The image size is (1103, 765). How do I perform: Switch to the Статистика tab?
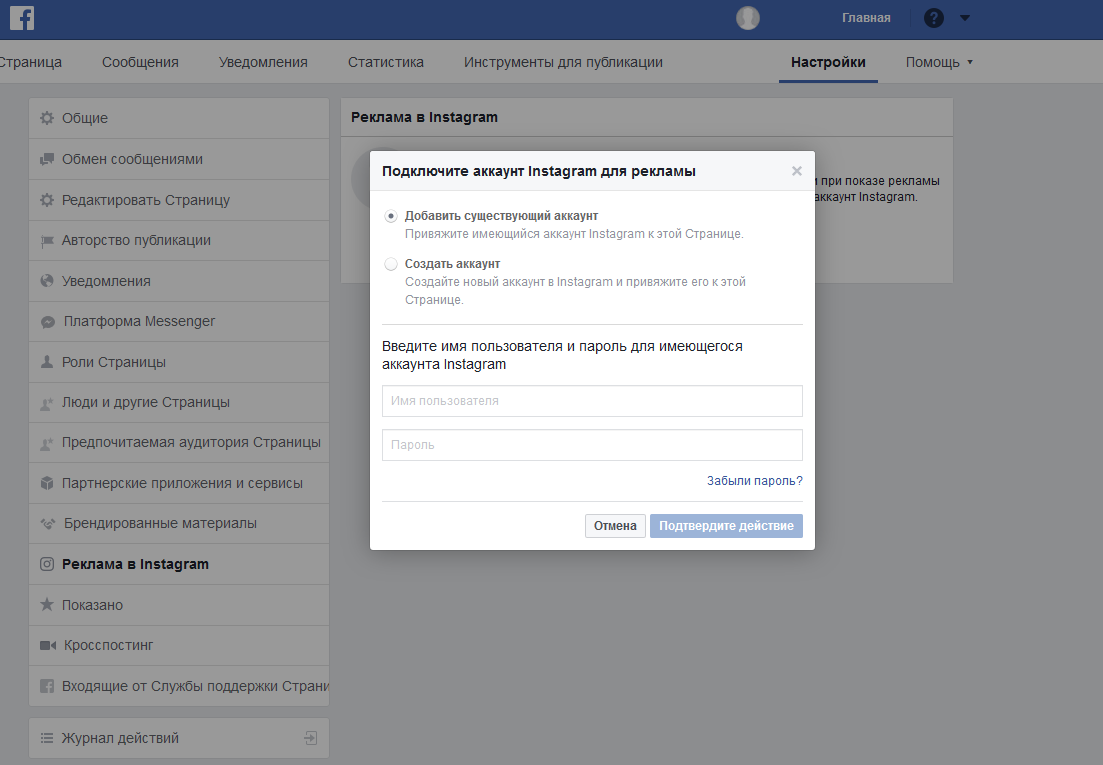(385, 62)
